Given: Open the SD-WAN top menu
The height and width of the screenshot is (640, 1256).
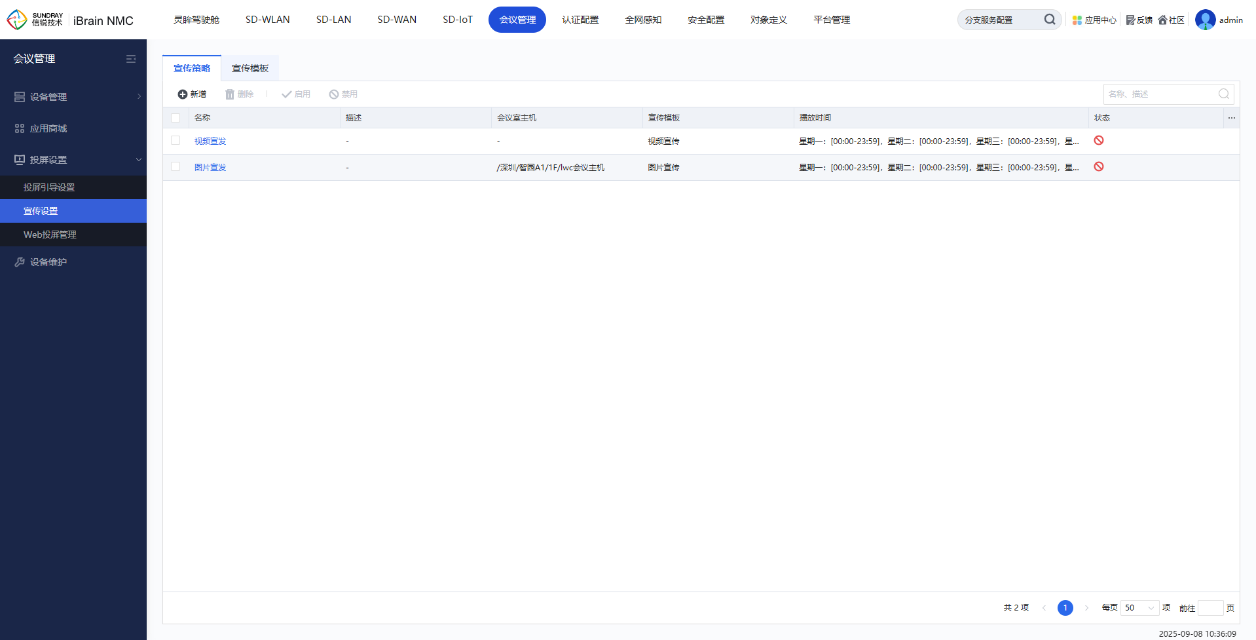Looking at the screenshot, I should pyautogui.click(x=397, y=20).
